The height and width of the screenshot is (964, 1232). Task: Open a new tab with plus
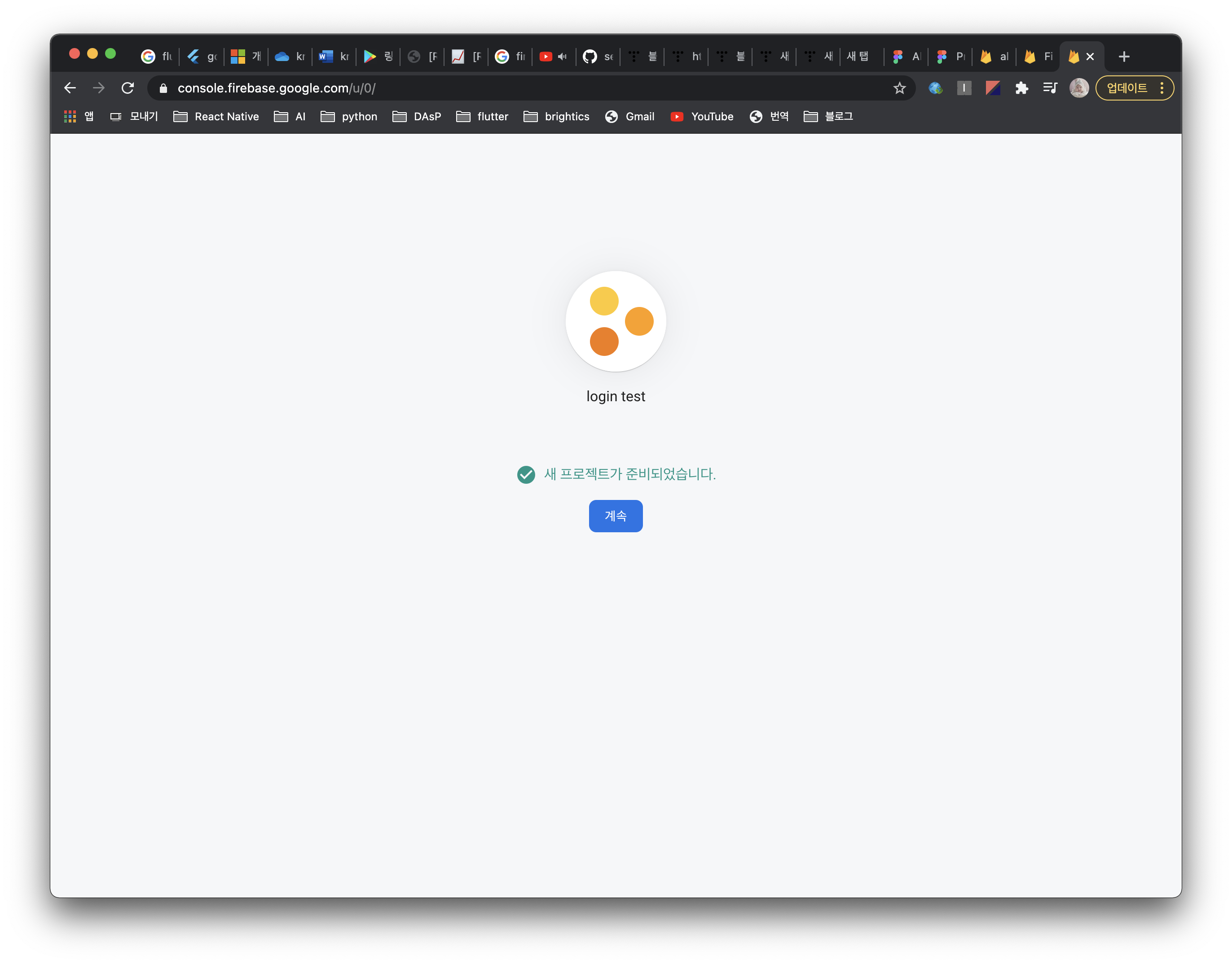[x=1124, y=57]
